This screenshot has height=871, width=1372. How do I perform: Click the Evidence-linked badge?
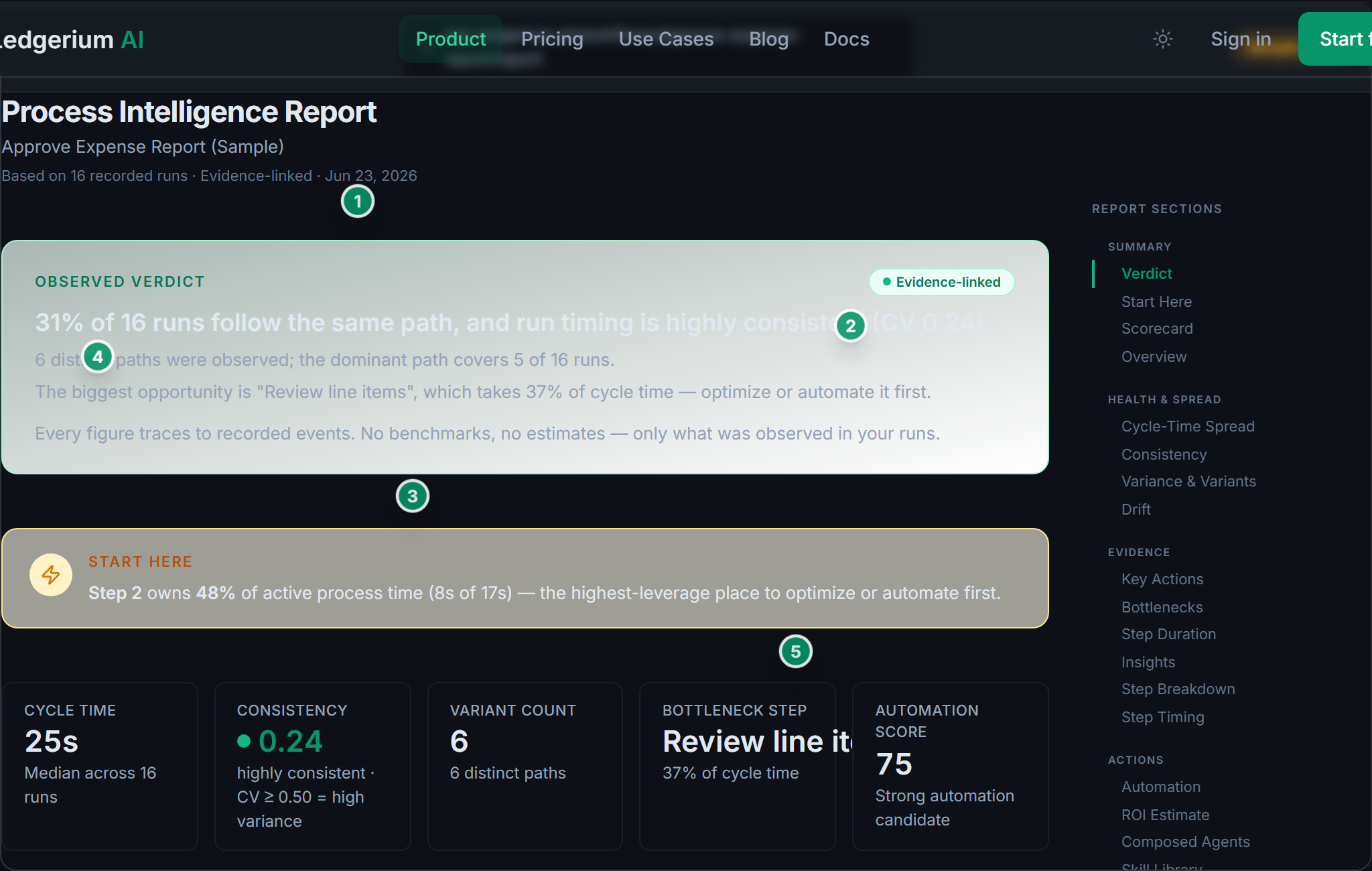click(x=941, y=282)
